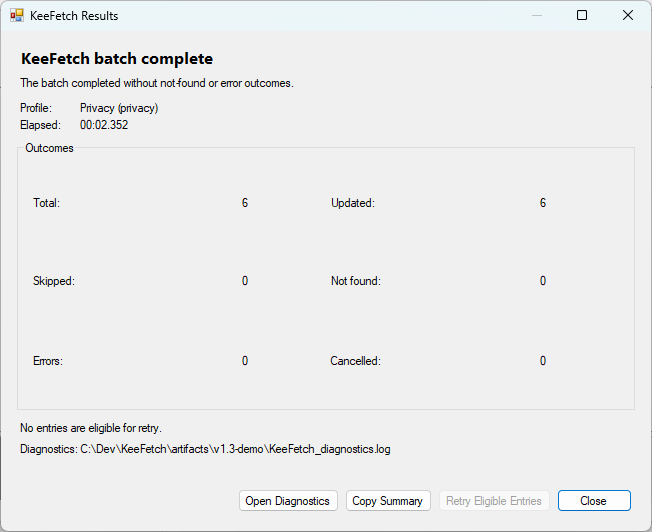
Task: Click the 'Outcomes' group box caption
Action: tap(49, 148)
